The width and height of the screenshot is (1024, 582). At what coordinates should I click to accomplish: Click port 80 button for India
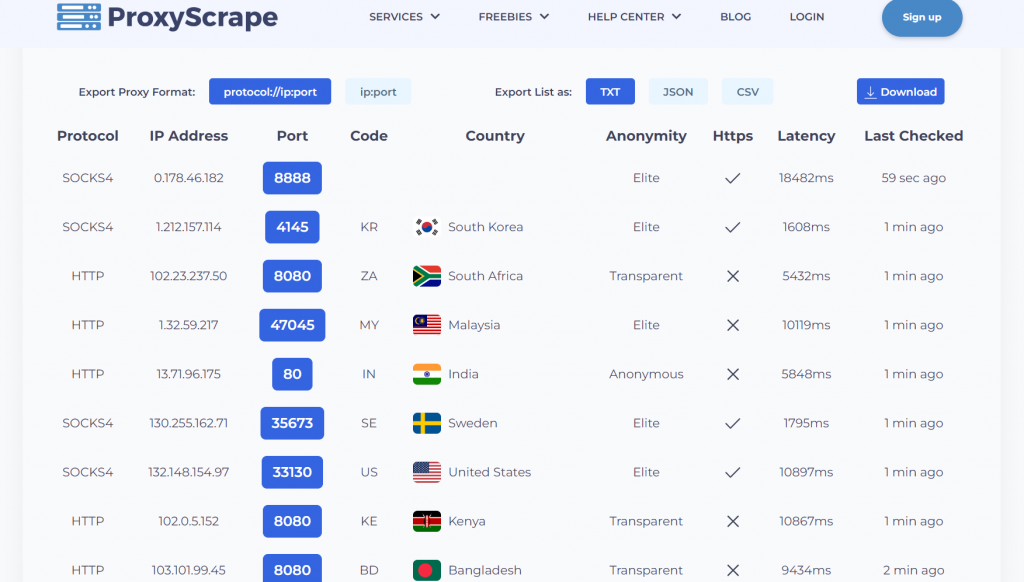tap(292, 374)
